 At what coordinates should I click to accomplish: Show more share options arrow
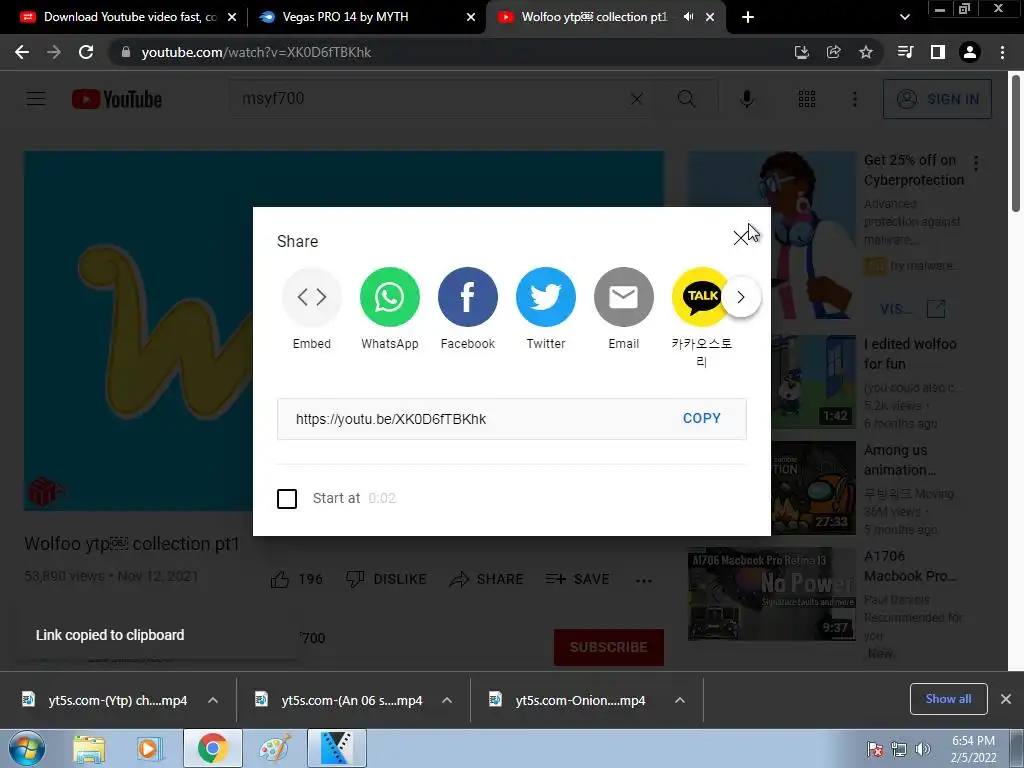741,297
